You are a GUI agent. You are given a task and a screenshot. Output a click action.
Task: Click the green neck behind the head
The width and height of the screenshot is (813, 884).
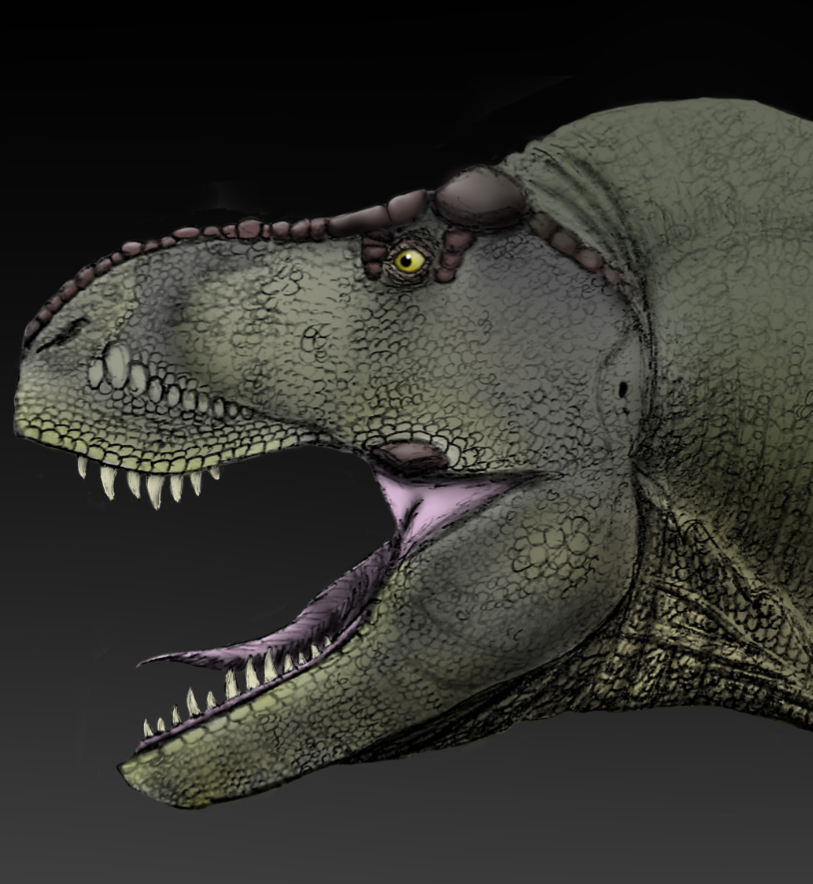700,250
